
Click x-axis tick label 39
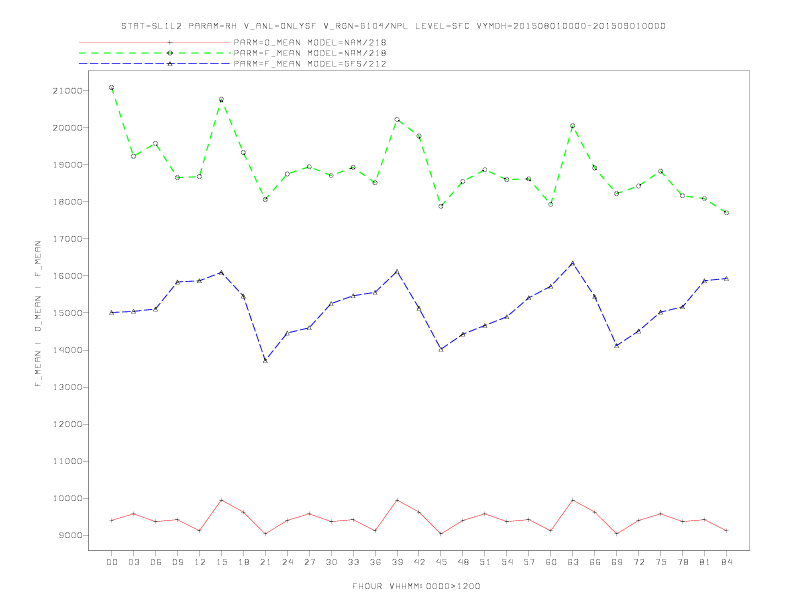click(x=397, y=562)
